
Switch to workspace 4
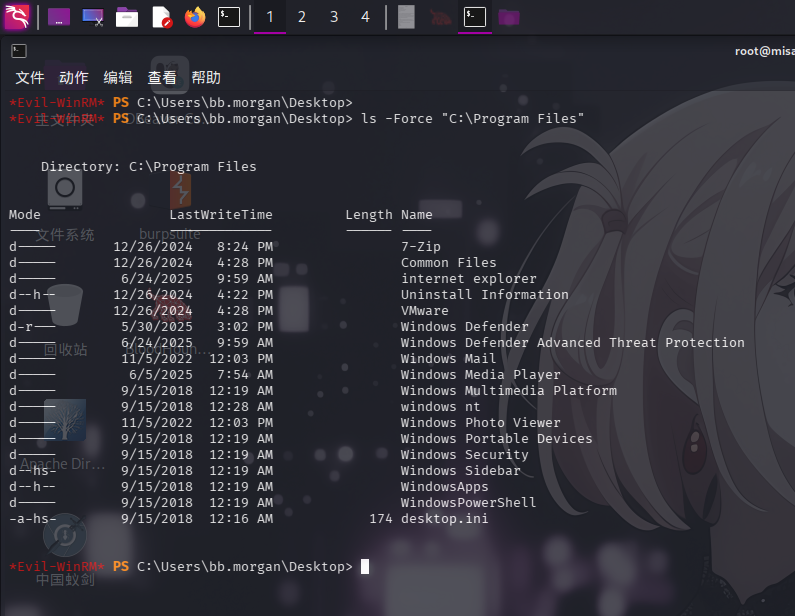pyautogui.click(x=366, y=17)
